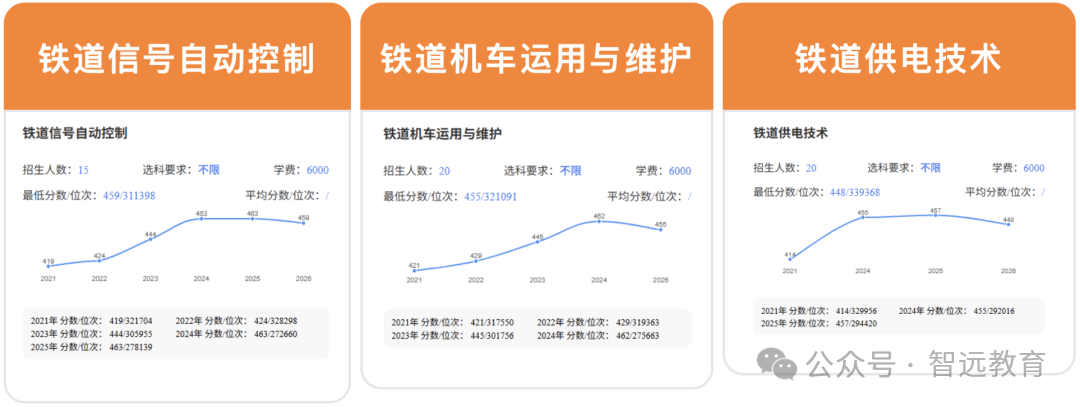Click the 2025 axis label in 铁道供电技术 chart
The image size is (1080, 407).
pyautogui.click(x=935, y=271)
